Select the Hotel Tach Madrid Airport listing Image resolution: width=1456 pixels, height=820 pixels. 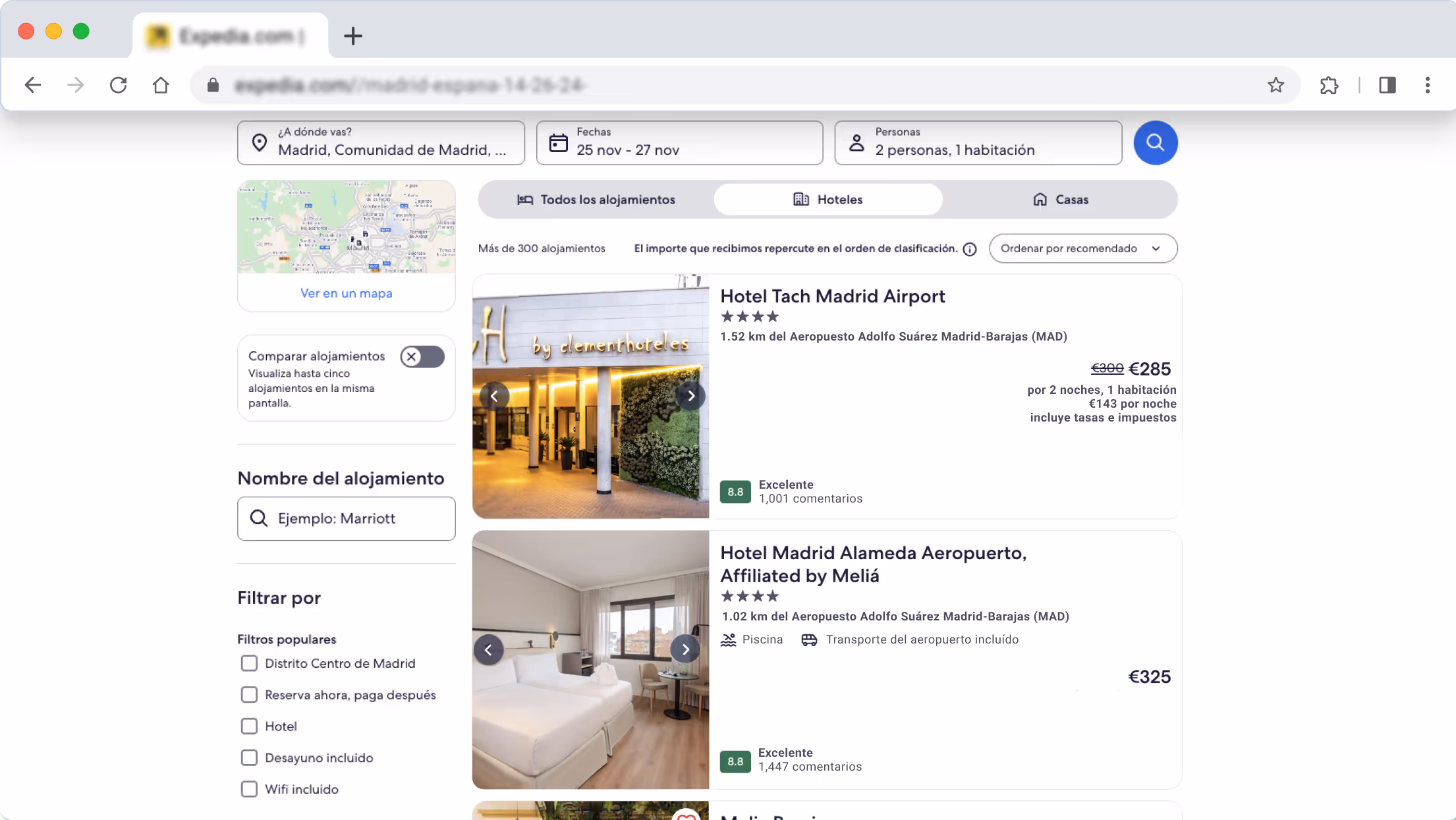(832, 296)
